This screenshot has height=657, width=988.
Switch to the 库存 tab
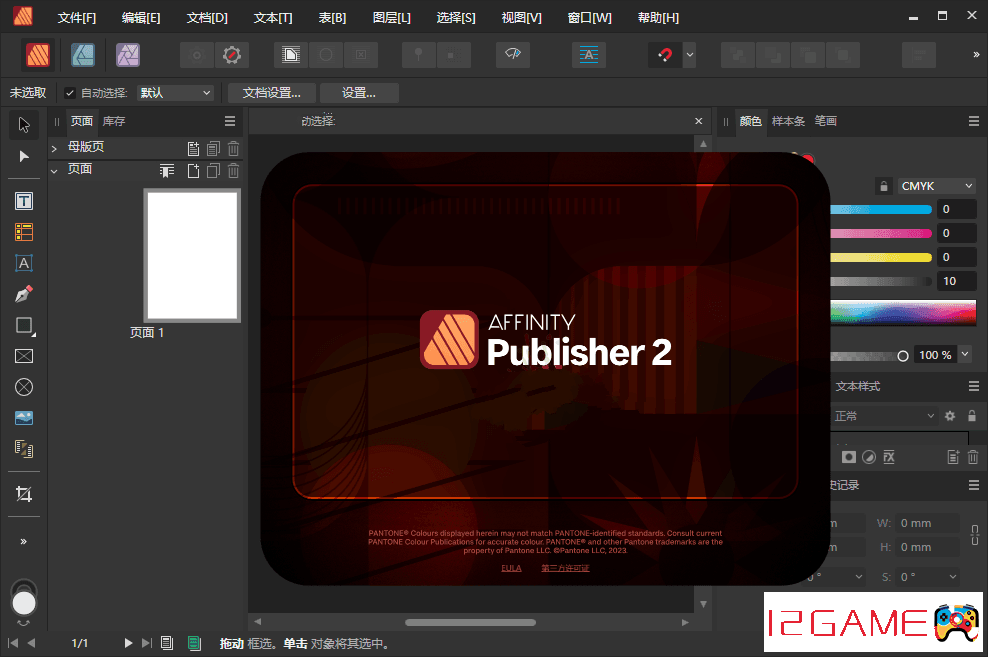pos(114,121)
